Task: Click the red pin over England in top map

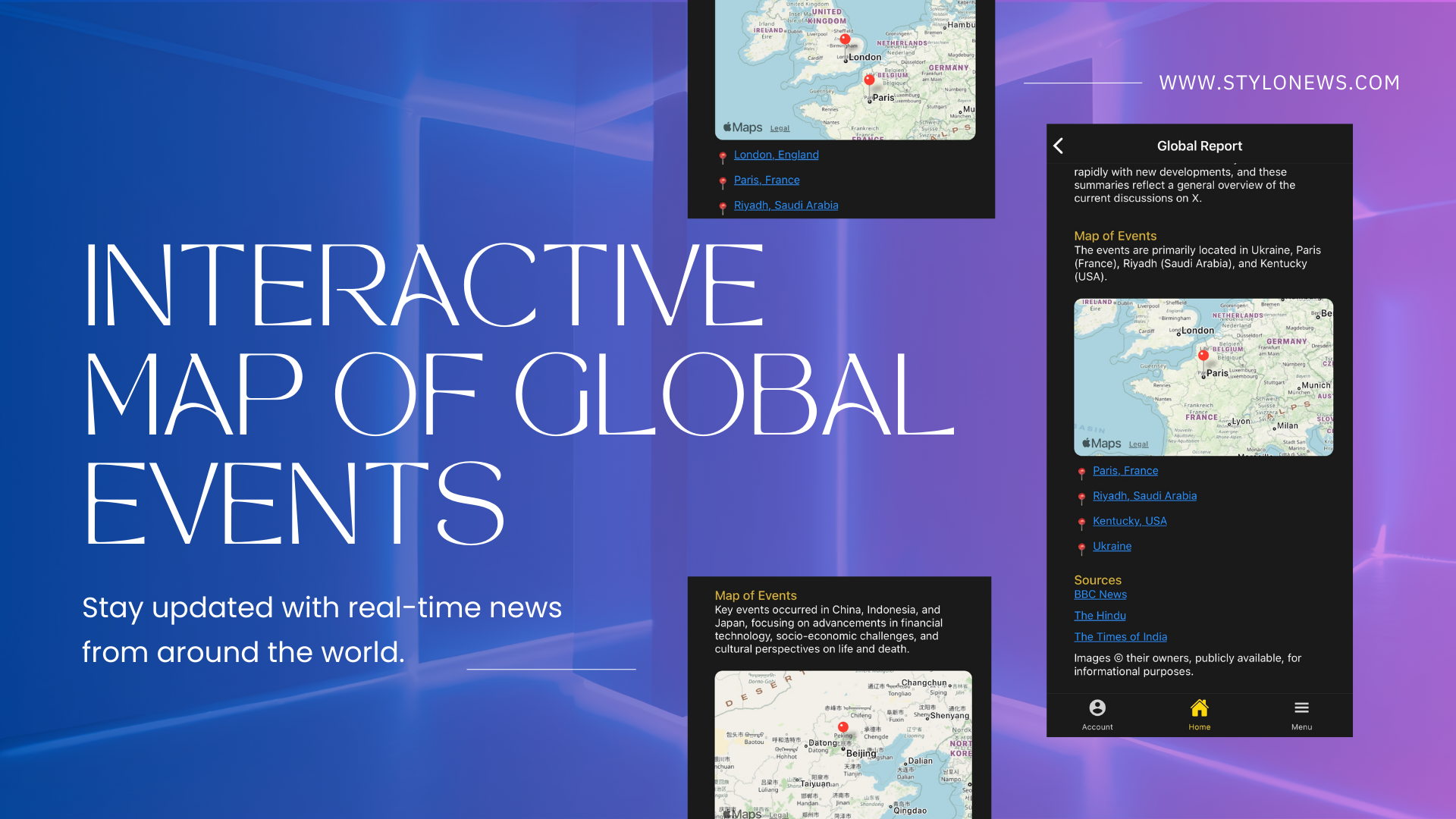Action: point(845,39)
